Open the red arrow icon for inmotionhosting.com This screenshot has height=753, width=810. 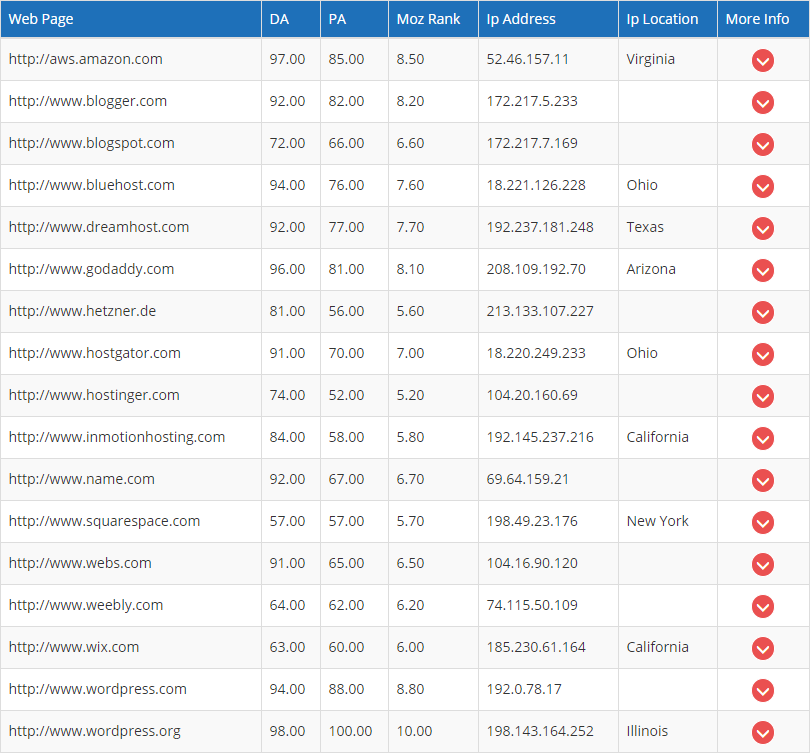click(762, 438)
